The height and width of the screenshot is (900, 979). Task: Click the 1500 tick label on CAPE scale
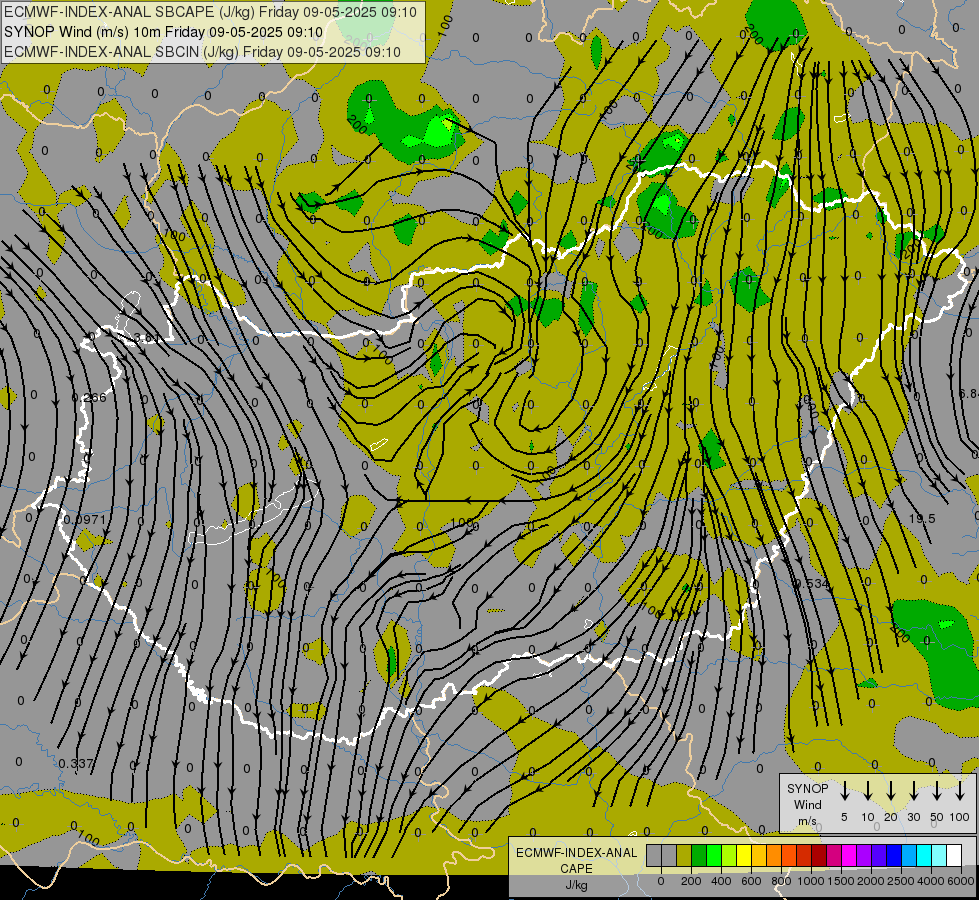click(x=841, y=881)
